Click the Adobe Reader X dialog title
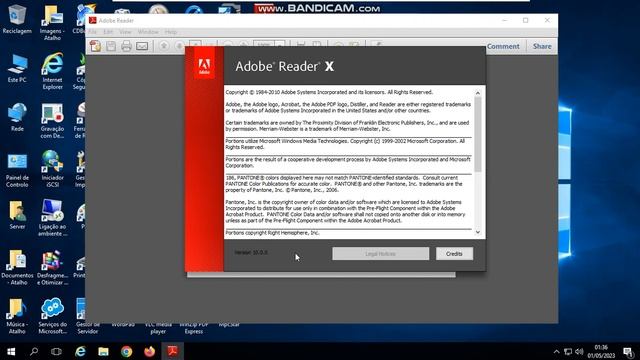 point(284,66)
